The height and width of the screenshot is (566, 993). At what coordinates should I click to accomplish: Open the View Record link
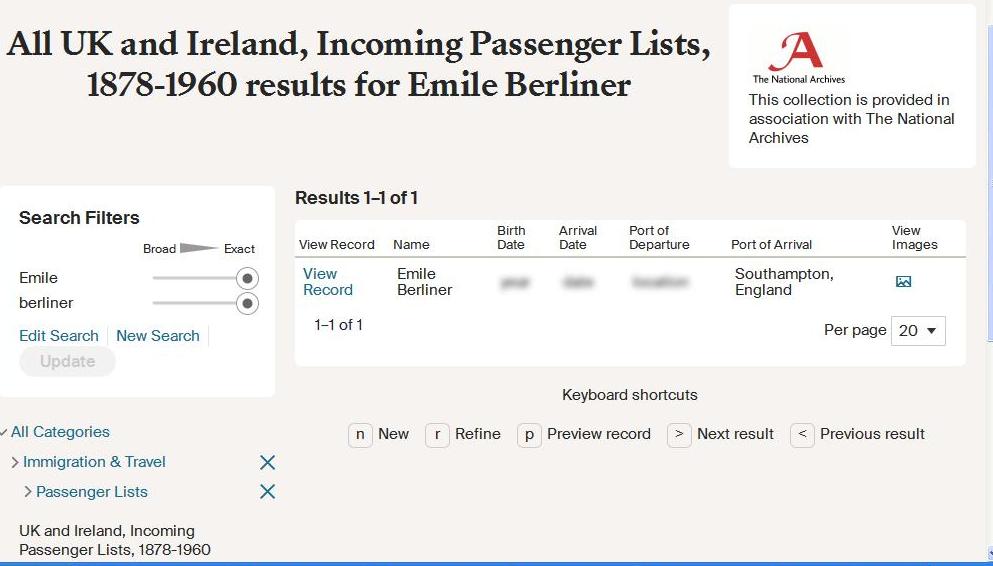click(327, 282)
